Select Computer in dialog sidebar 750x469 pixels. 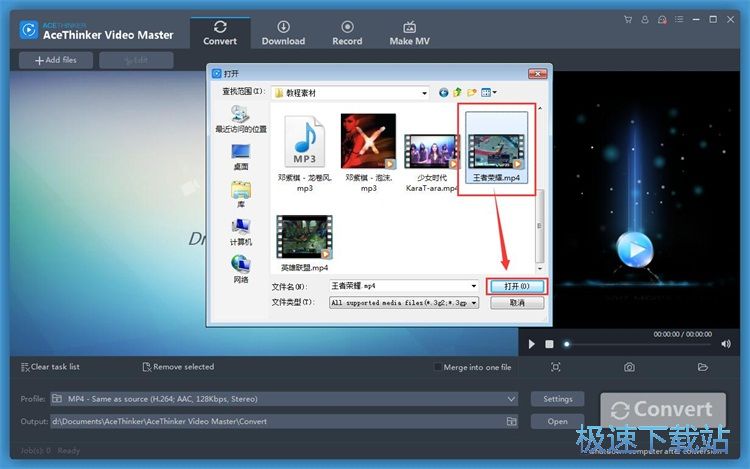[x=241, y=232]
